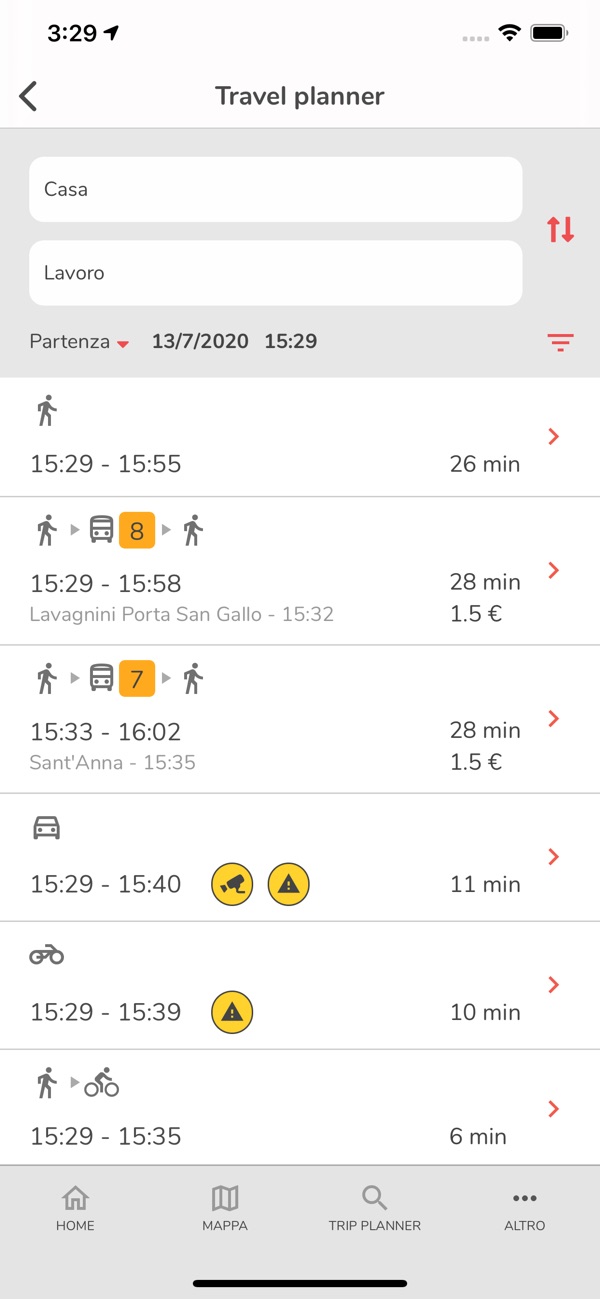Edit the Casa origin field
The height and width of the screenshot is (1299, 600).
[x=275, y=189]
